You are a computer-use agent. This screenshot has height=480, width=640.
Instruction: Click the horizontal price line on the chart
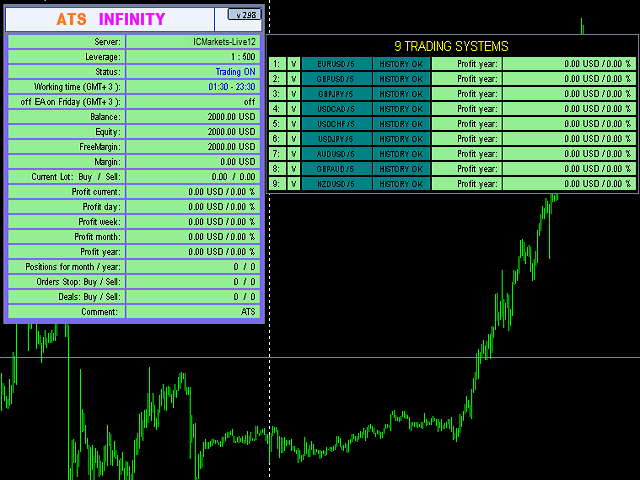click(320, 358)
